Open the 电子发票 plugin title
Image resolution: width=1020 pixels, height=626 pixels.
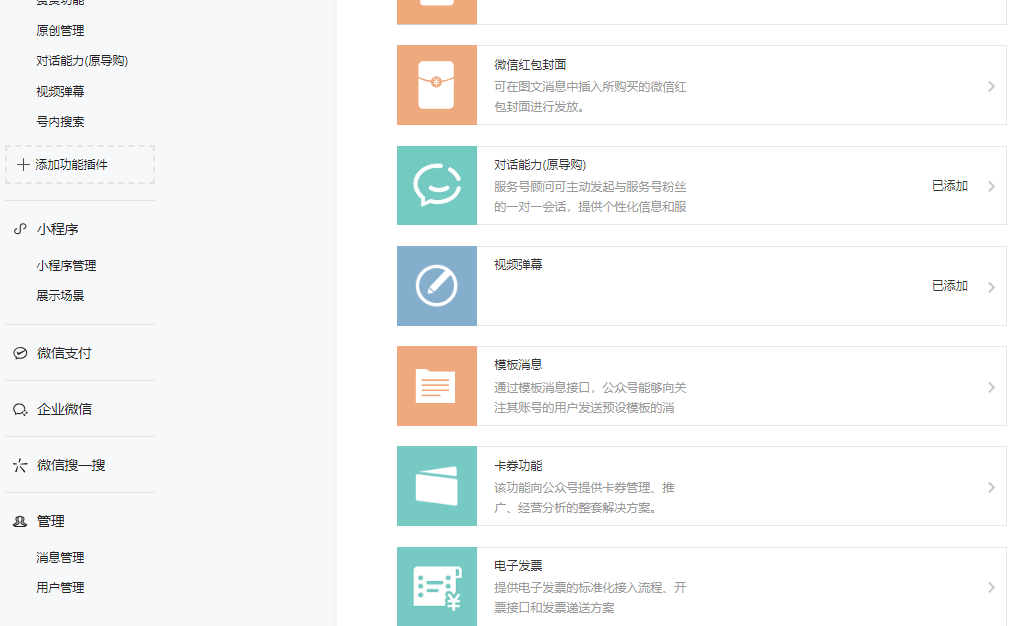518,565
